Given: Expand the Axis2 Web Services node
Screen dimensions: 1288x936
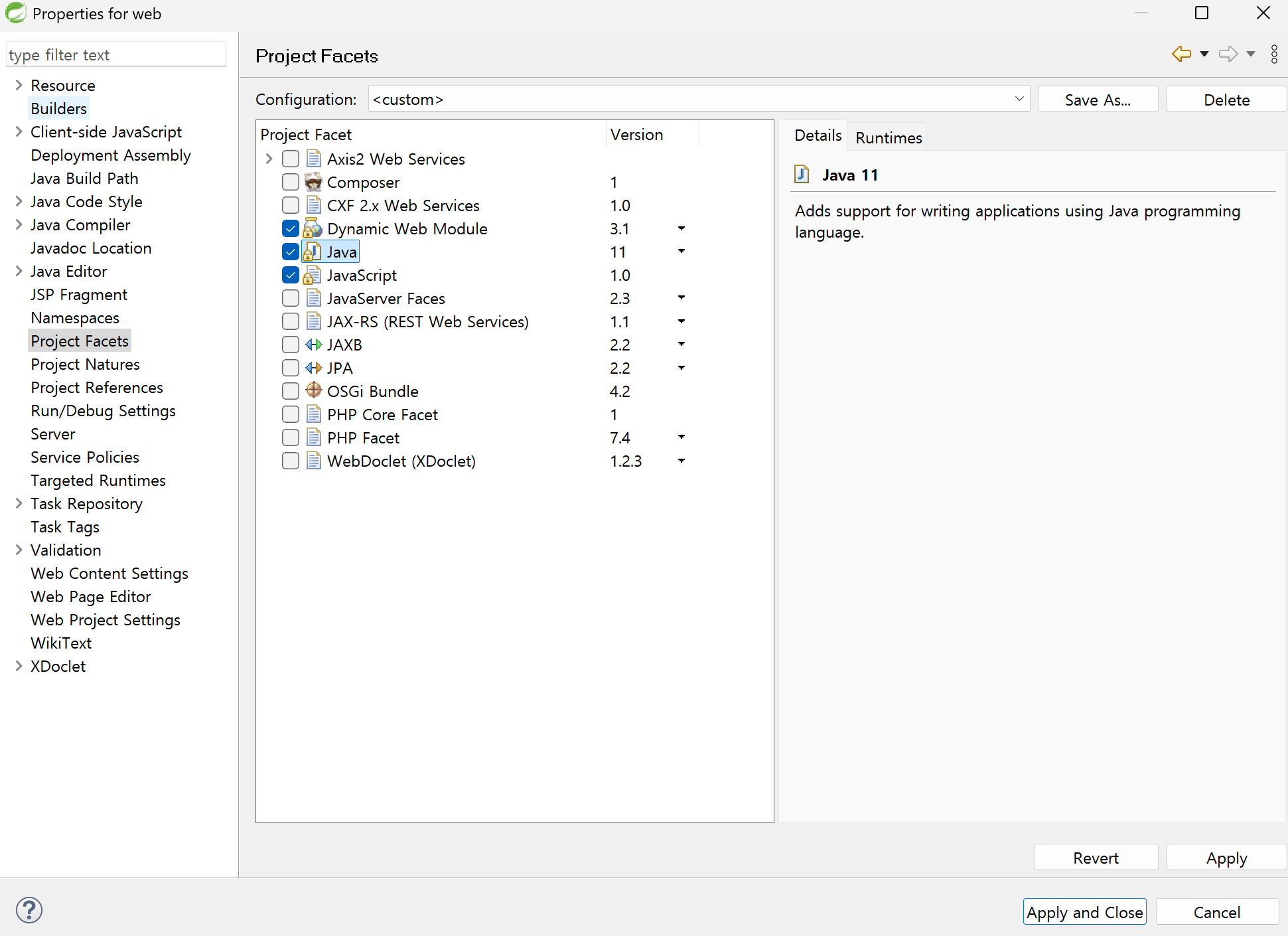Looking at the screenshot, I should [269, 159].
